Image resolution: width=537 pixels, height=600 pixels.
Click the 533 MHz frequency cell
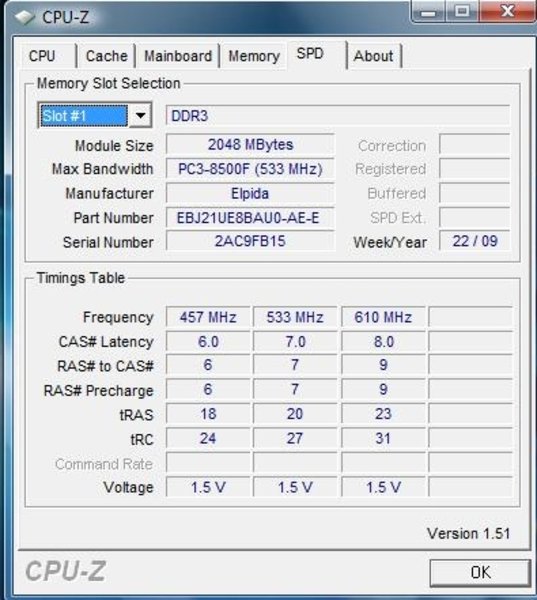click(295, 317)
